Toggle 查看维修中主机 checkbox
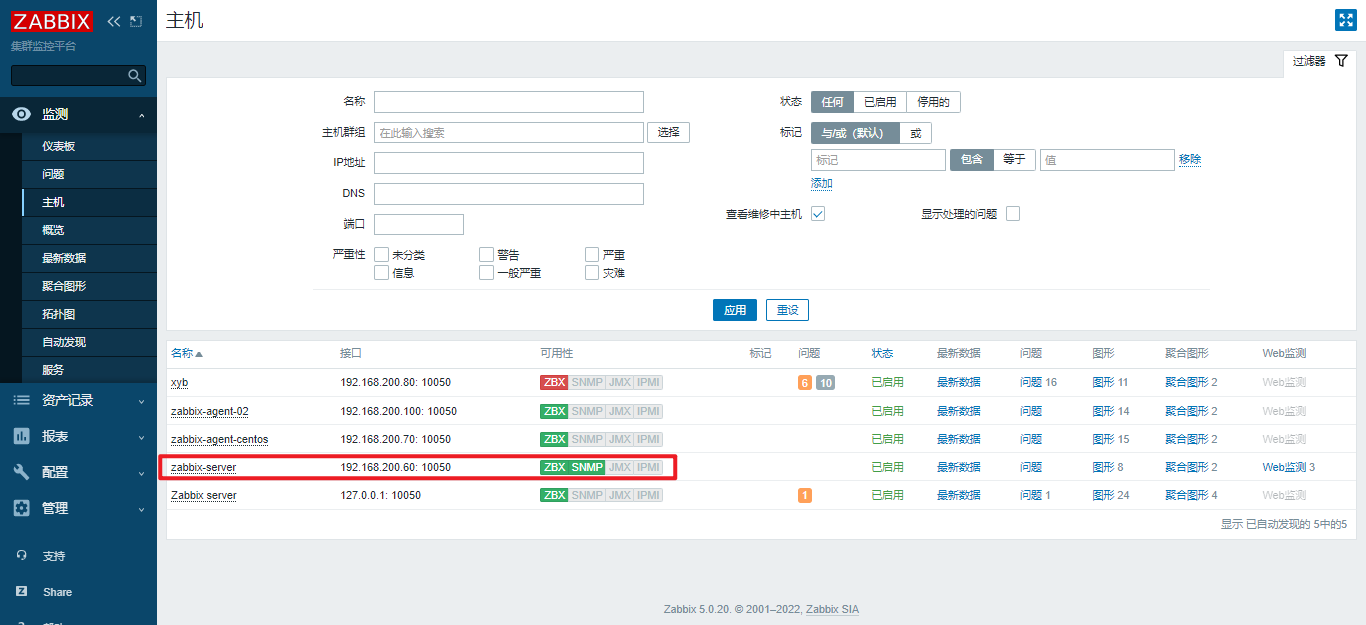This screenshot has height=625, width=1366. tap(818, 214)
